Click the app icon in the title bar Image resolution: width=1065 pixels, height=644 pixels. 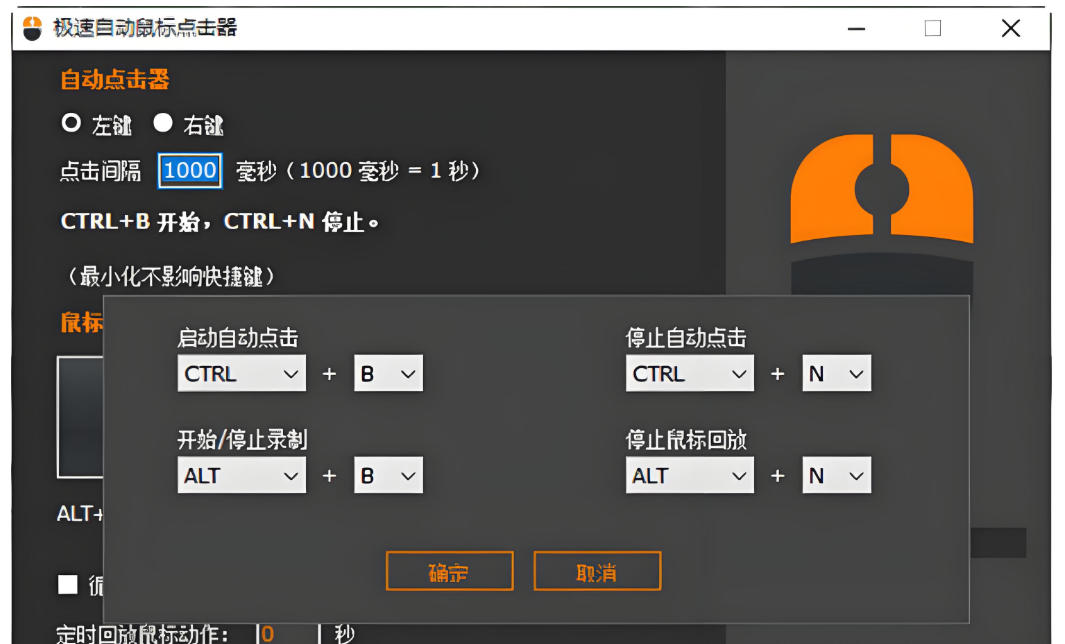[30, 28]
